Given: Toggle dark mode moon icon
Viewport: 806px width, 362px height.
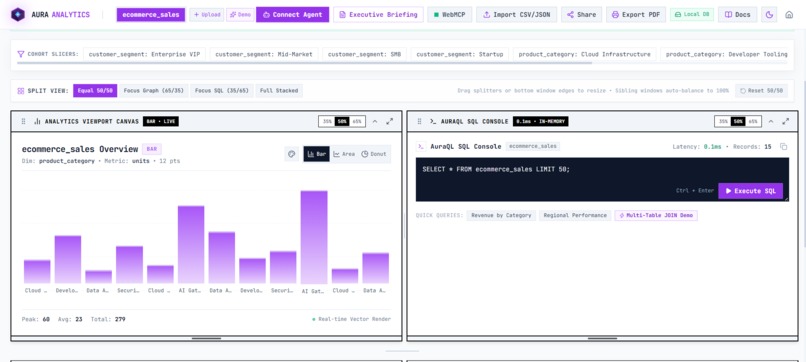Looking at the screenshot, I should (769, 14).
